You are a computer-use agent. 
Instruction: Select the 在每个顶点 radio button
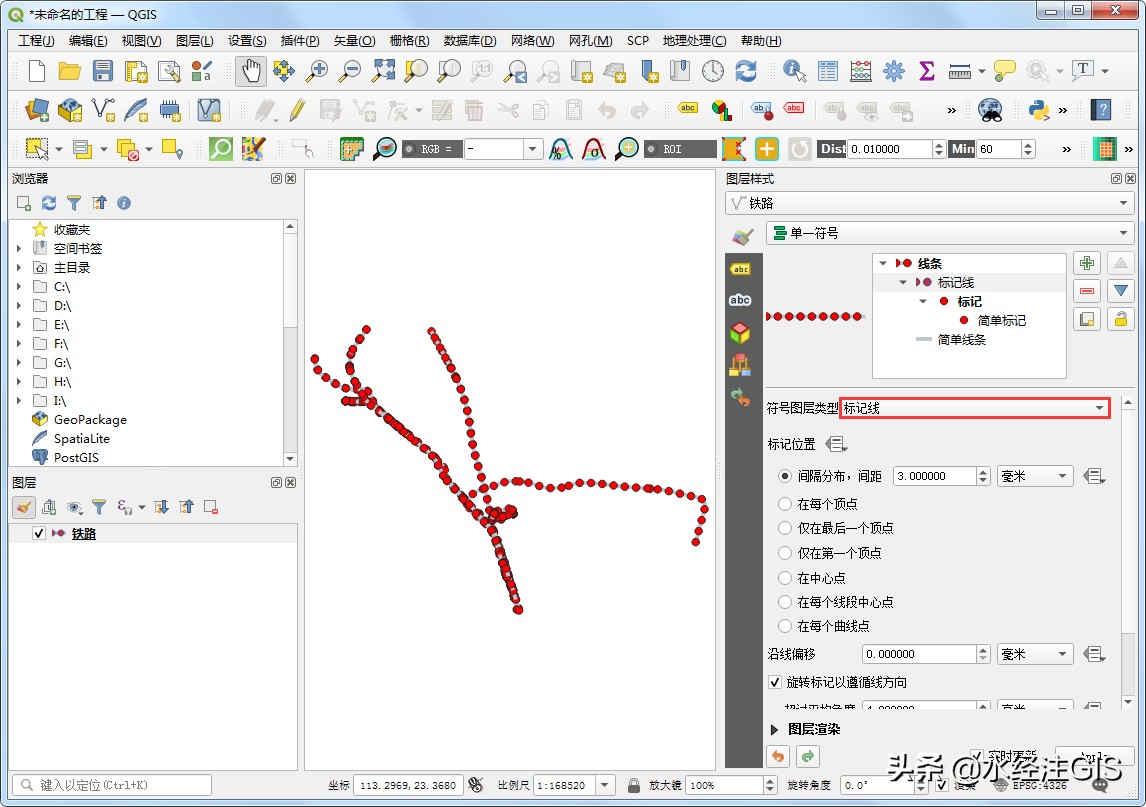pos(785,504)
